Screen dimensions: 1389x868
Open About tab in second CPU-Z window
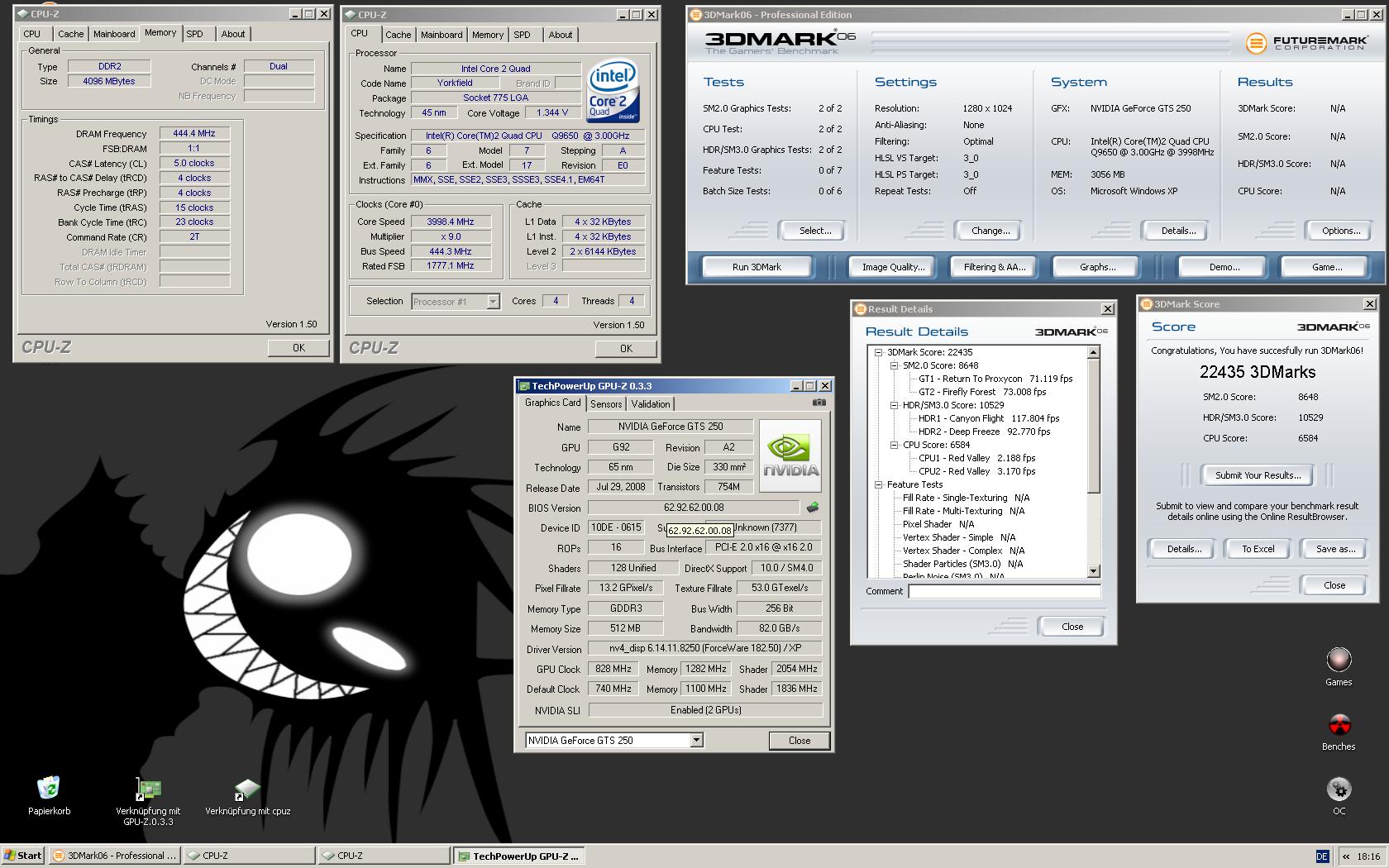(x=561, y=35)
